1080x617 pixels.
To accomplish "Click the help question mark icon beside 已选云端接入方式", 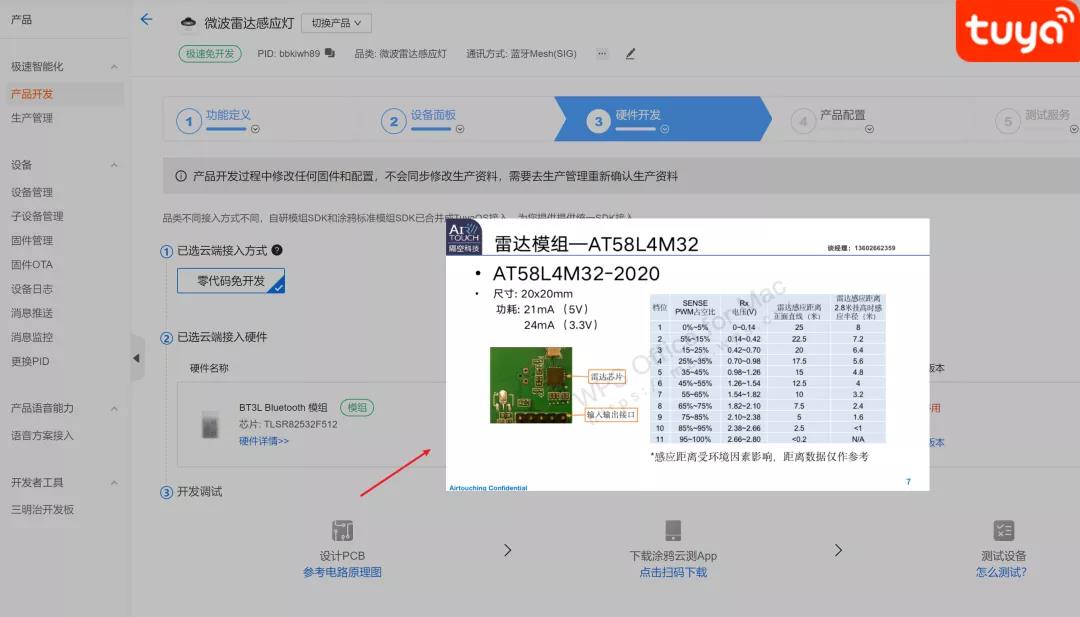I will (x=277, y=250).
